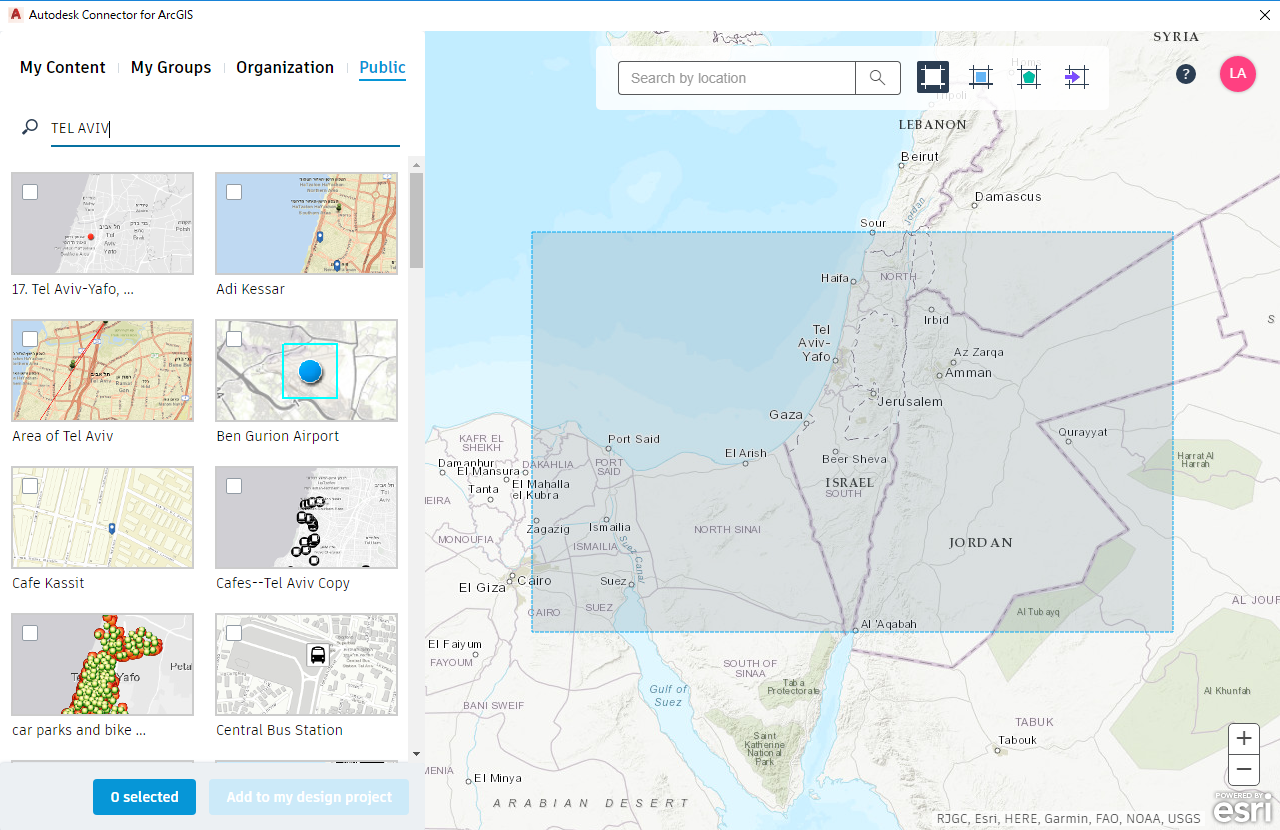1280x830 pixels.
Task: Zoom out on the map
Action: (x=1244, y=771)
